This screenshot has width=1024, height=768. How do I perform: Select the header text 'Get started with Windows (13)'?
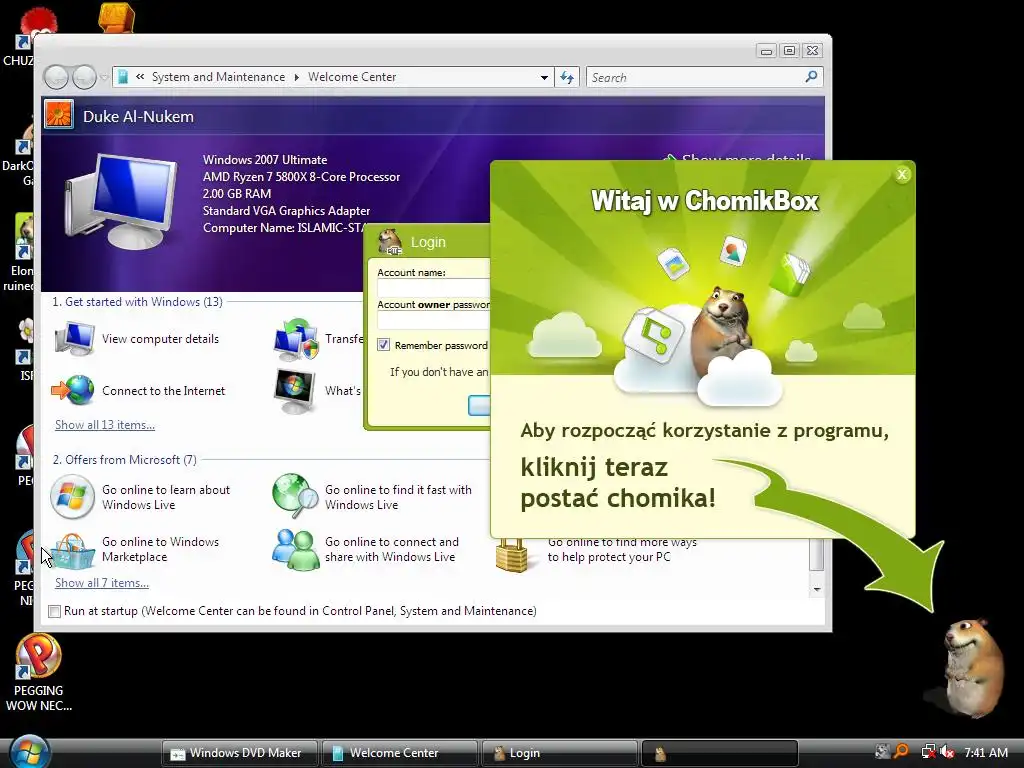tap(144, 302)
